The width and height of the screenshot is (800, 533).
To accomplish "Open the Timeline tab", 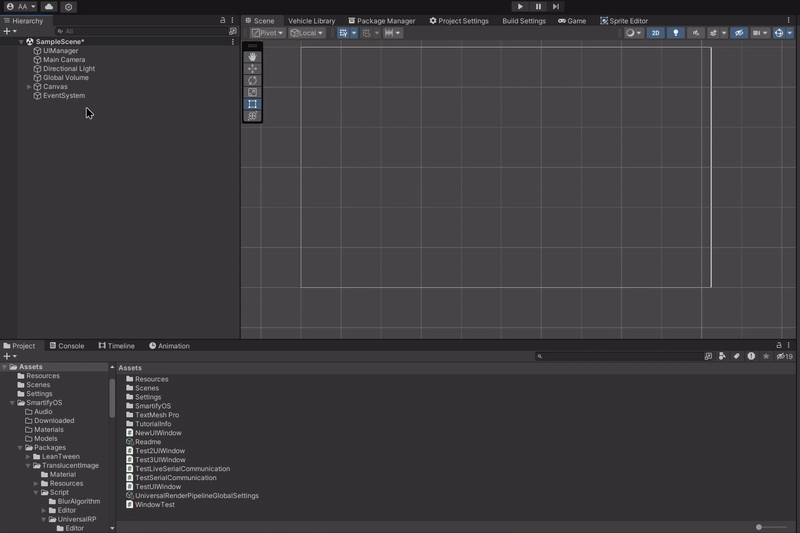I will (116, 346).
